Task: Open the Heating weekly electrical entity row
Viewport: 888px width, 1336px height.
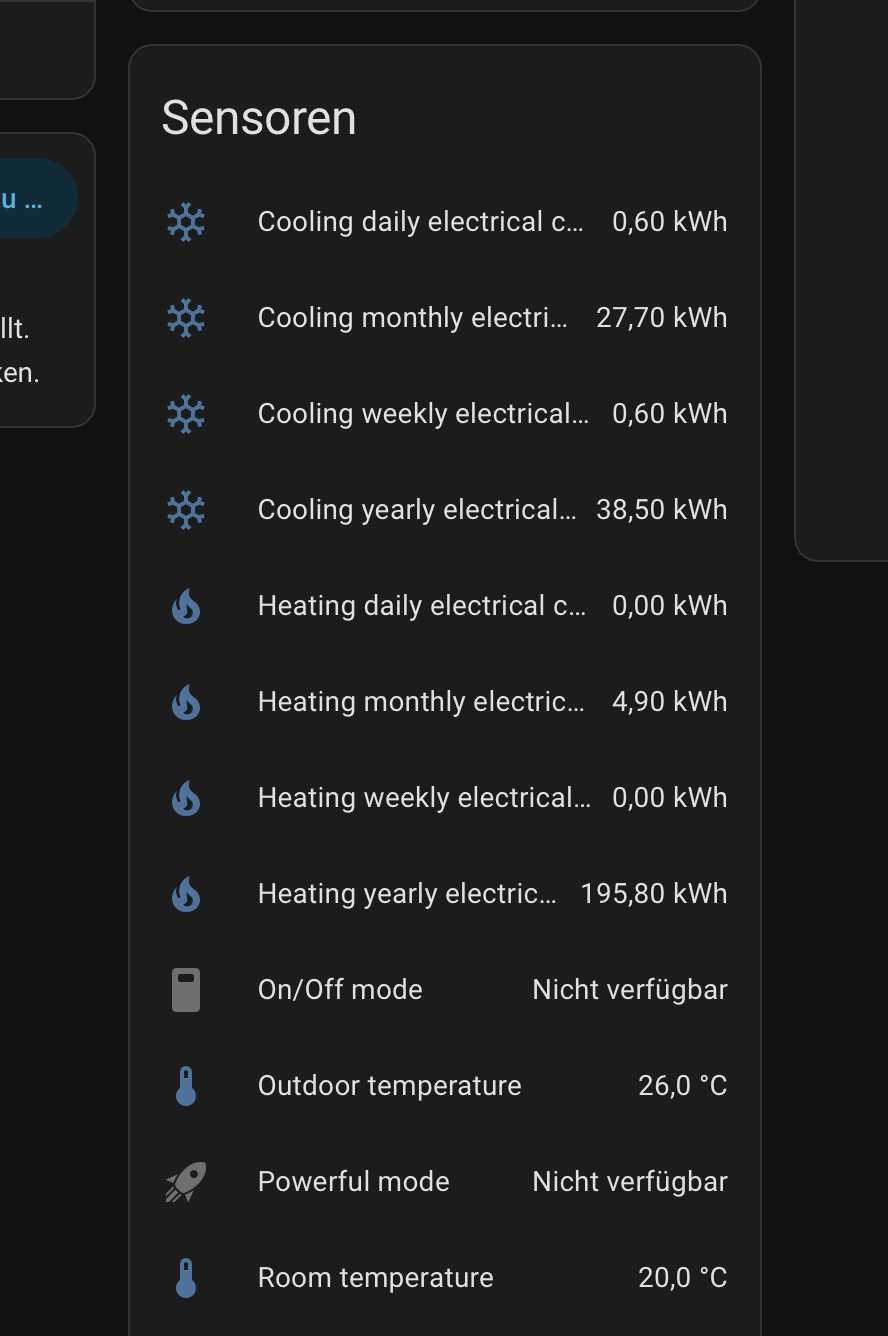Action: click(445, 798)
